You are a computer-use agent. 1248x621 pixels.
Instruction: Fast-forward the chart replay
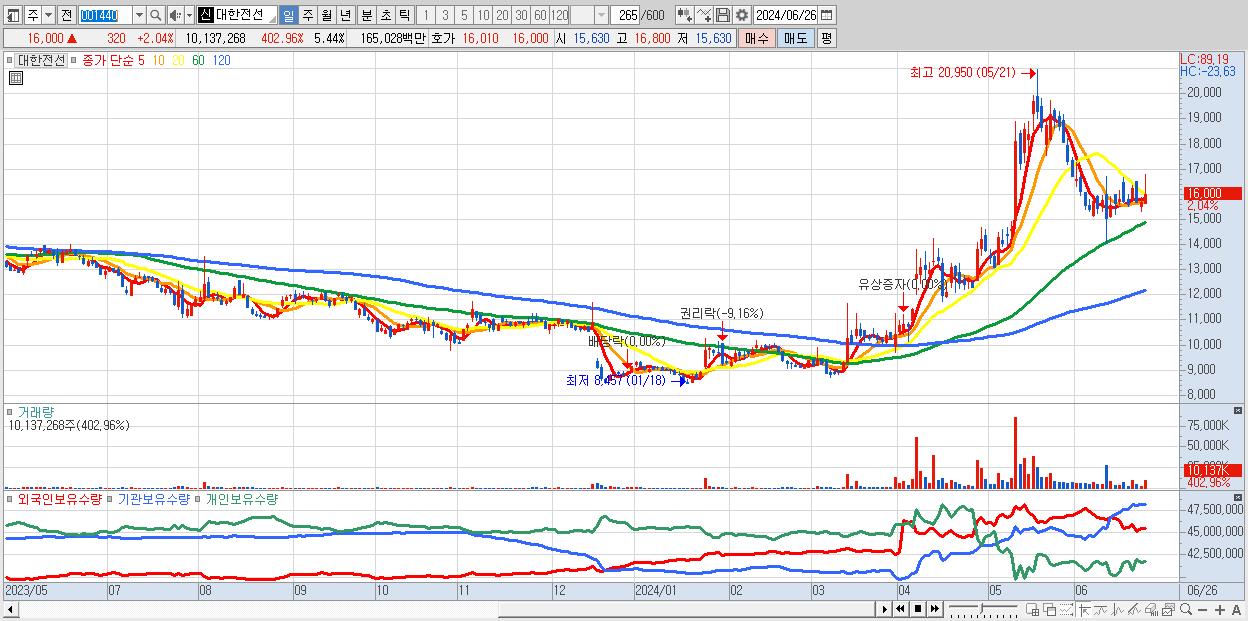click(935, 609)
